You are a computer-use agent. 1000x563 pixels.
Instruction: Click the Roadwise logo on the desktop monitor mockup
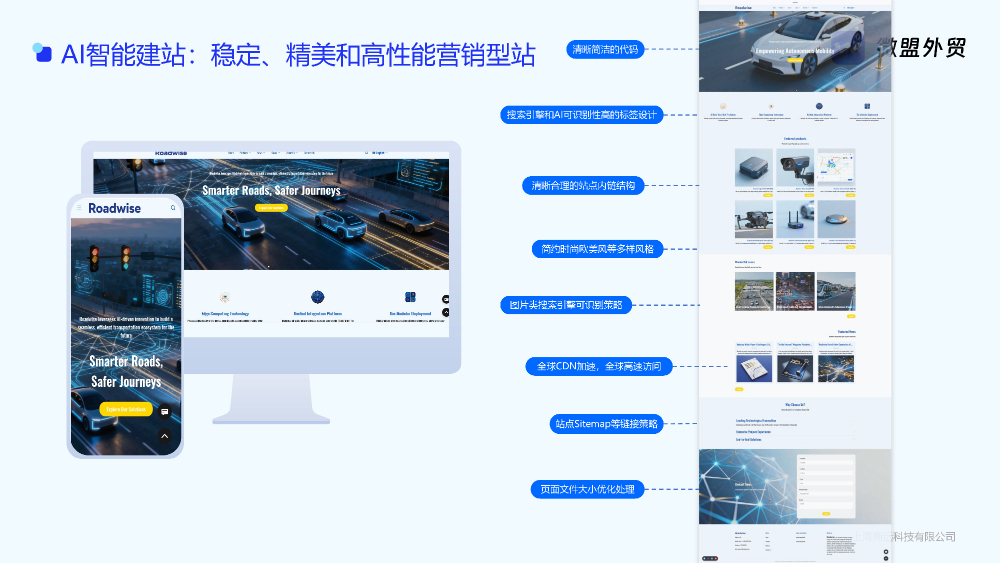(x=171, y=153)
